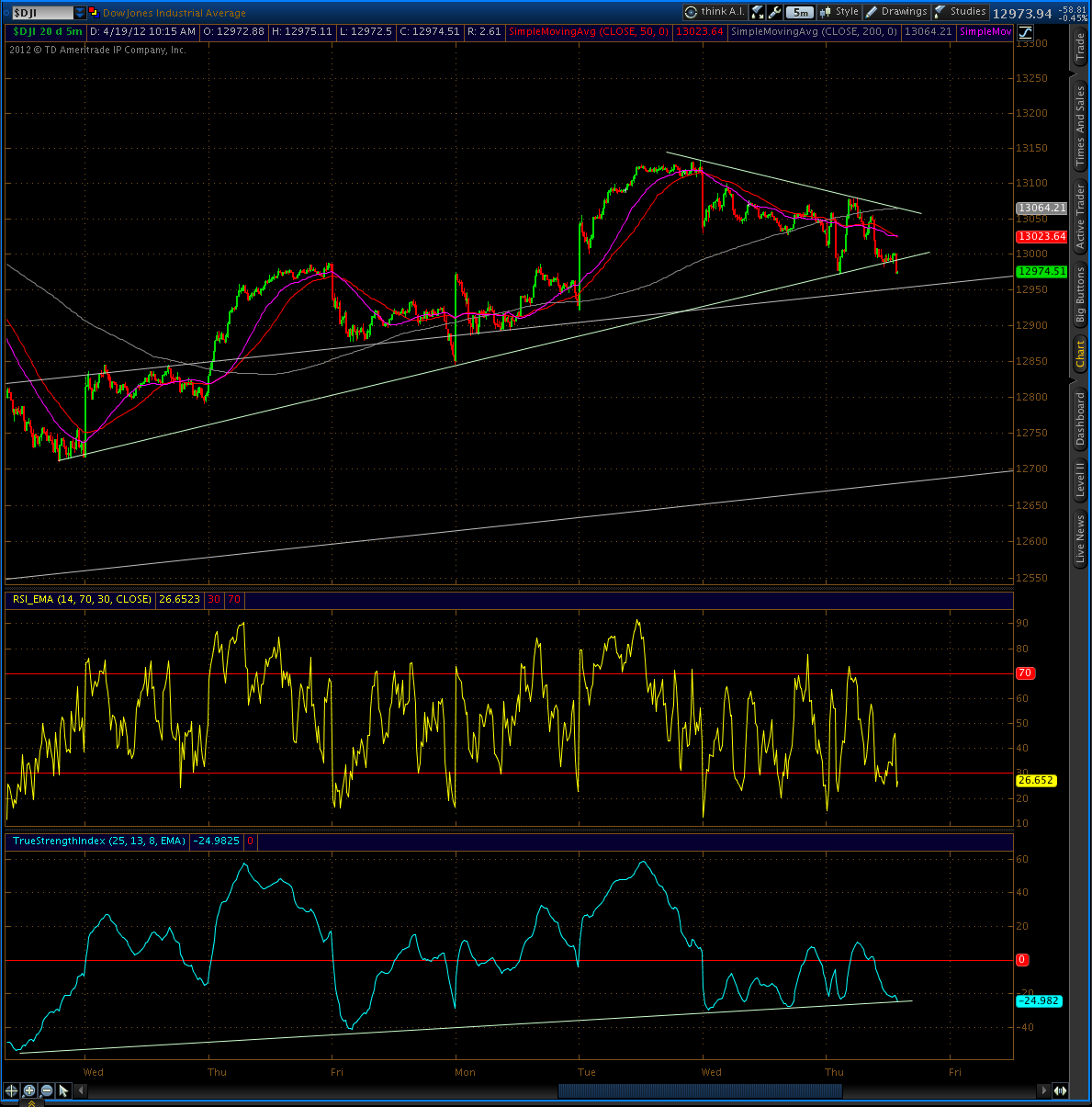The width and height of the screenshot is (1092, 1107).
Task: Click the TSI -24.9825 header value
Action: pos(216,841)
